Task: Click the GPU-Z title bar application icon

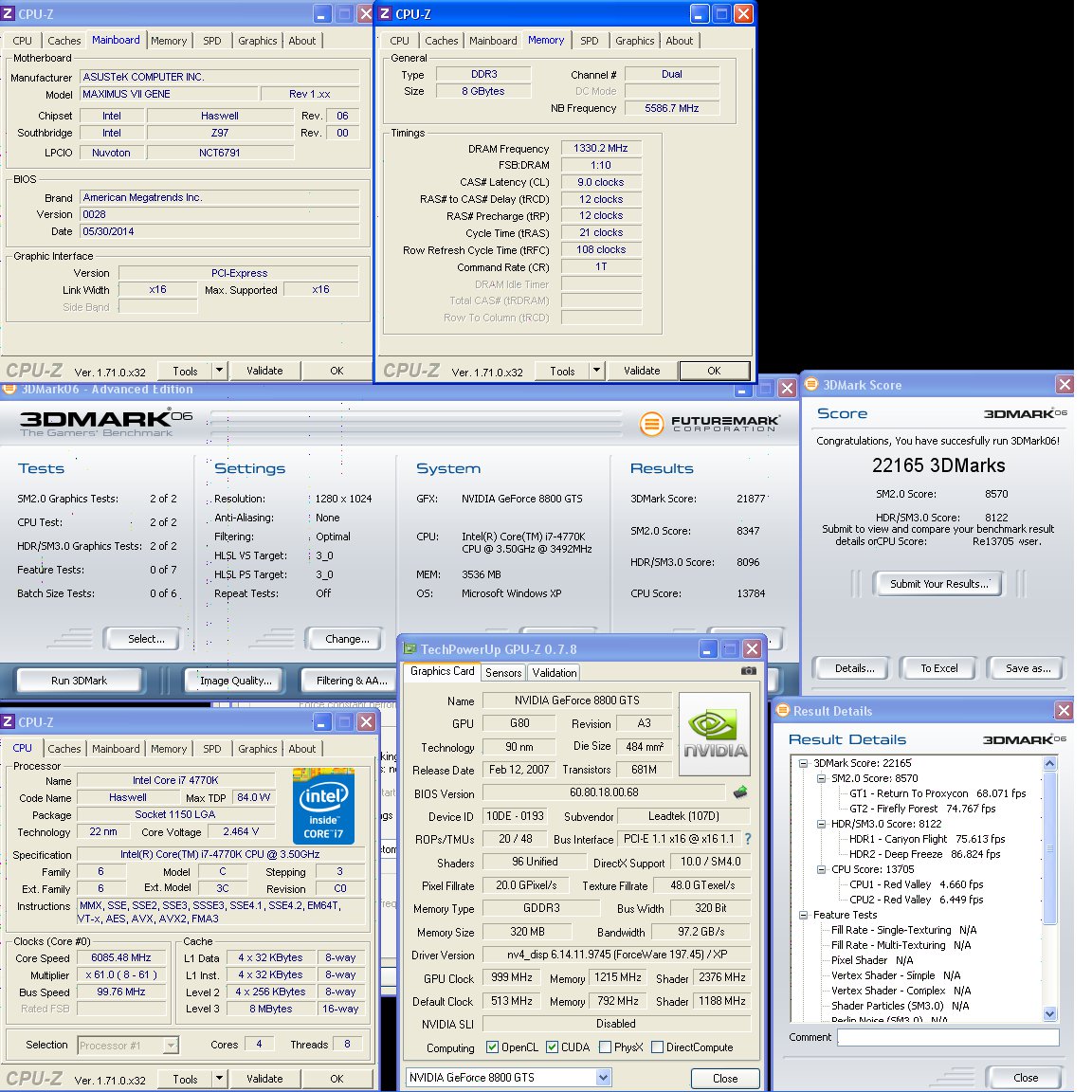Action: [409, 649]
